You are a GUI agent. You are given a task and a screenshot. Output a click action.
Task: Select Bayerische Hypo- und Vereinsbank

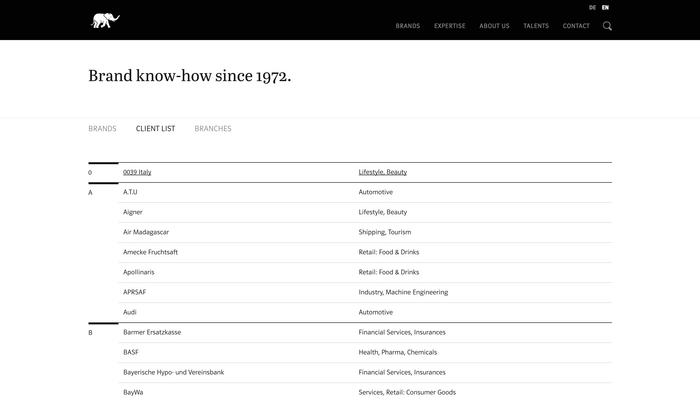point(174,372)
